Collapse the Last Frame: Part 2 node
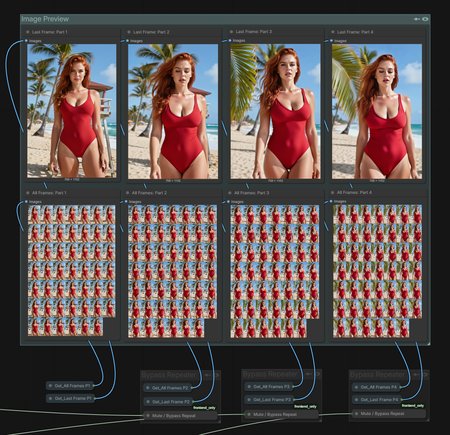Screen dimensions: 450x435 pos(129,32)
